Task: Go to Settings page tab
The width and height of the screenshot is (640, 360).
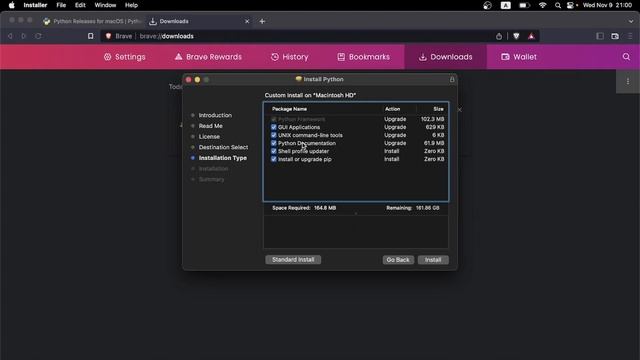Action: [124, 57]
